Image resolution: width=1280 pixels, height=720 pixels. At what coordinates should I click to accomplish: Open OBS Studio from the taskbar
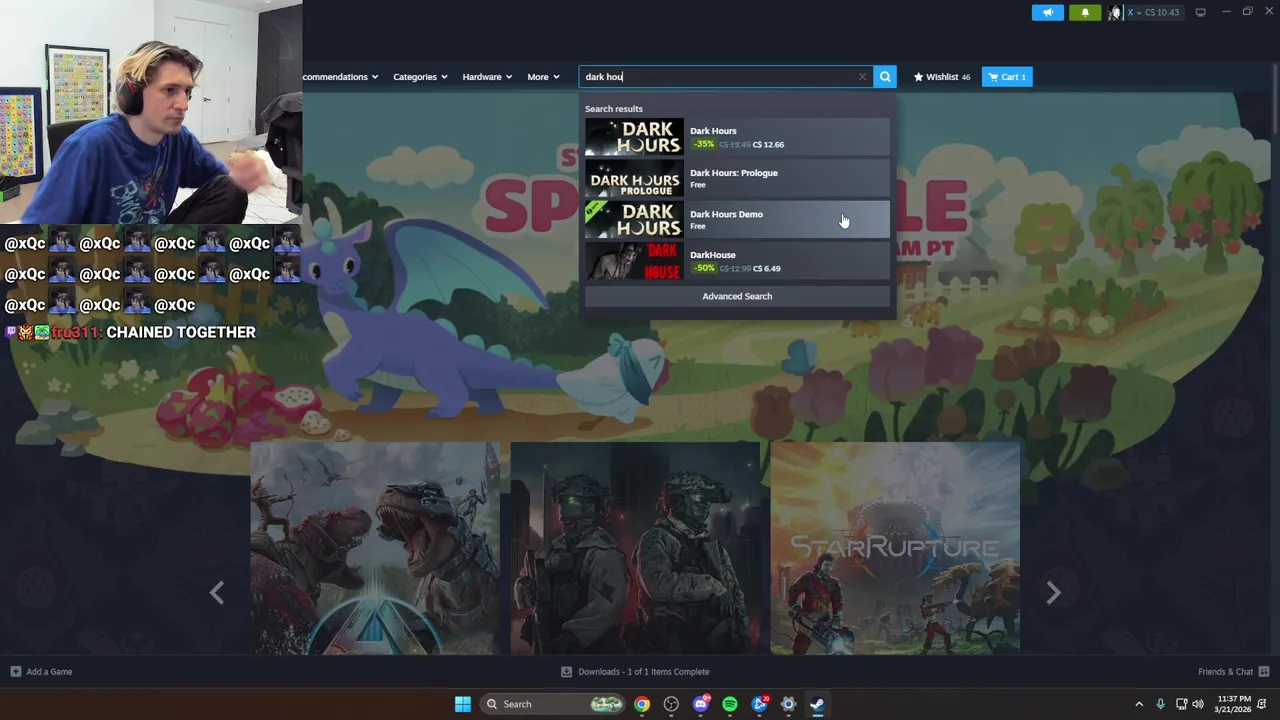pyautogui.click(x=671, y=704)
